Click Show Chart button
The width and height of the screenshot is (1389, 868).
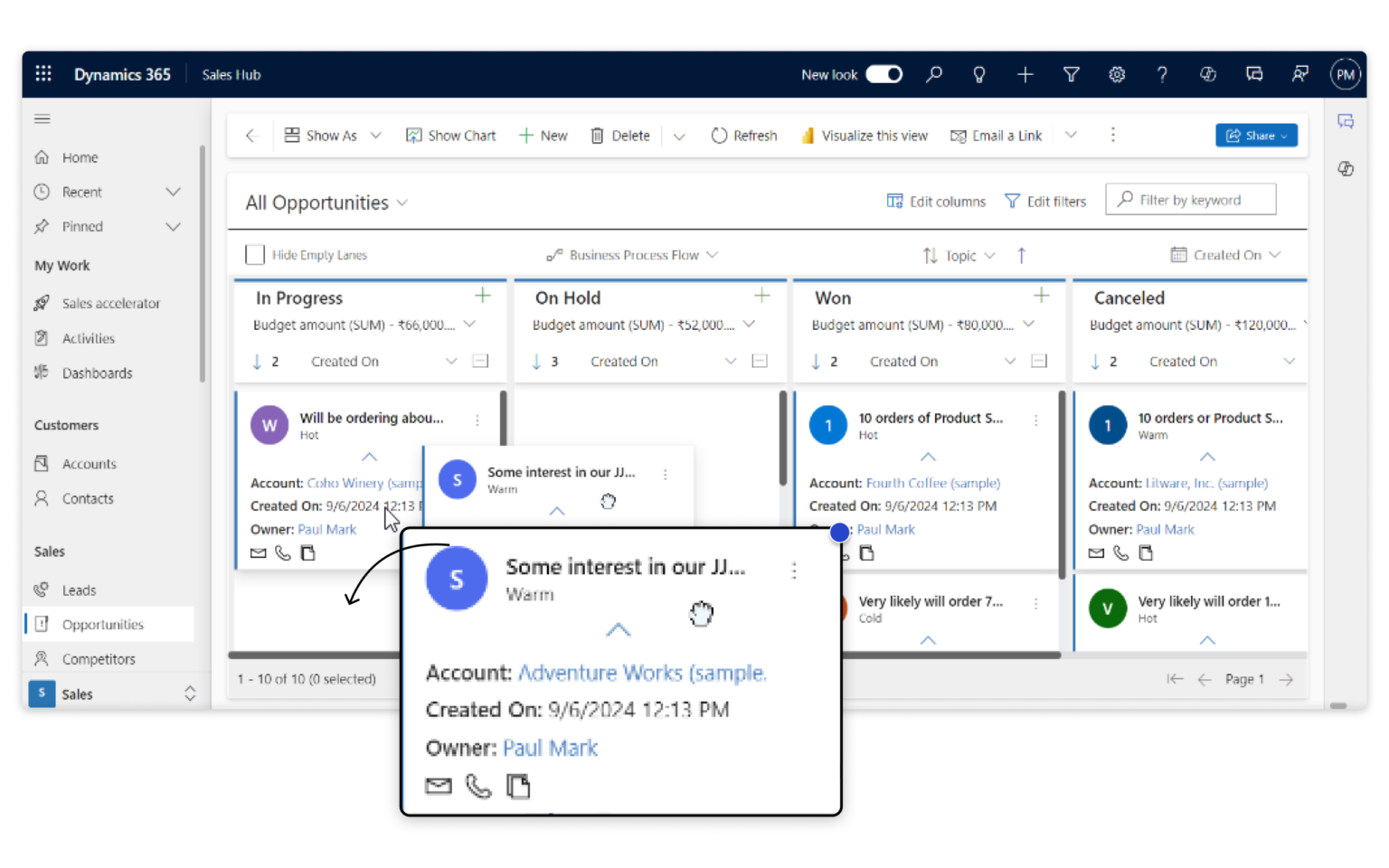(450, 136)
